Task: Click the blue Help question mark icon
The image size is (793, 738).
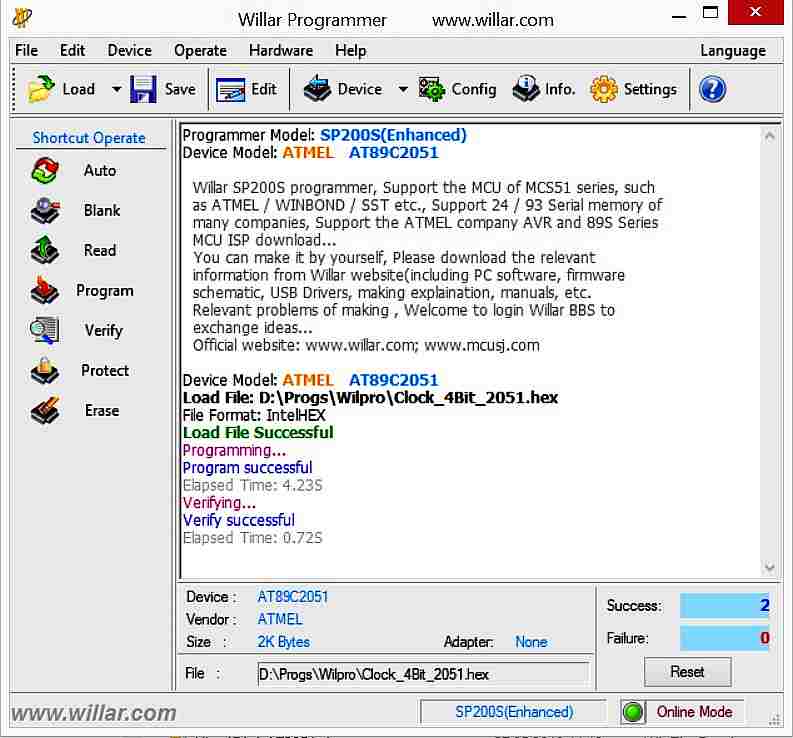Action: point(712,90)
